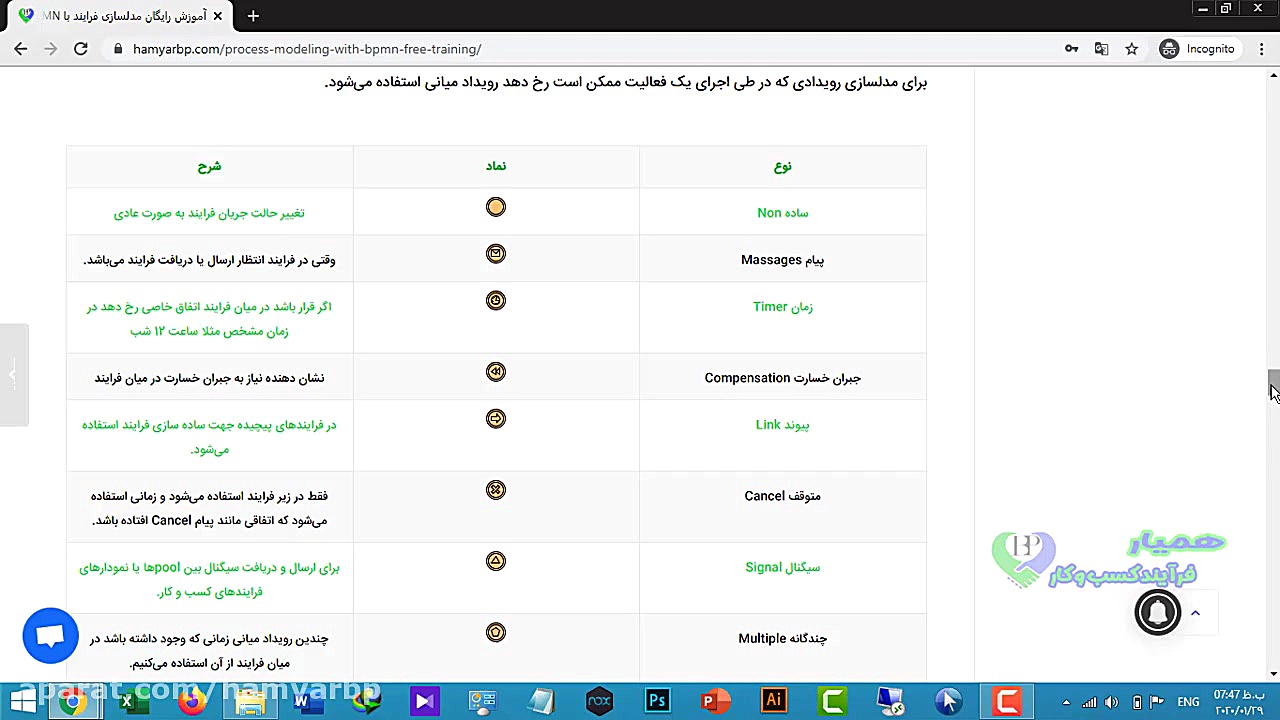1280x720 pixels.
Task: Click the taskbar clock showing 07:47
Action: (x=1240, y=702)
